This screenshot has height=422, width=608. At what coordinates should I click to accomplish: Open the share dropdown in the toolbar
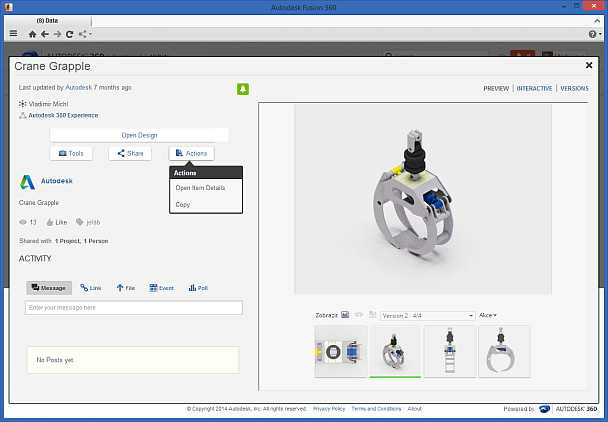pyautogui.click(x=85, y=34)
